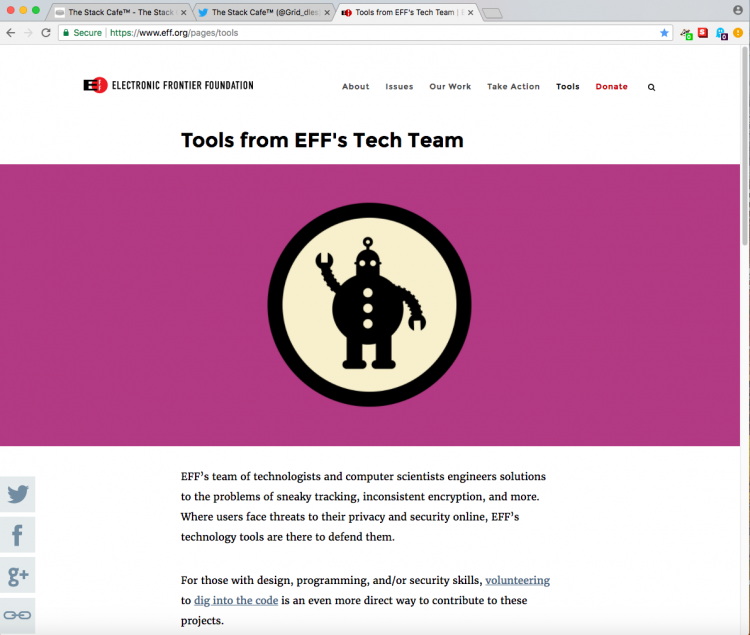Image resolution: width=750 pixels, height=635 pixels.
Task: Click the macOS yellow minimize window button
Action: pos(23,10)
